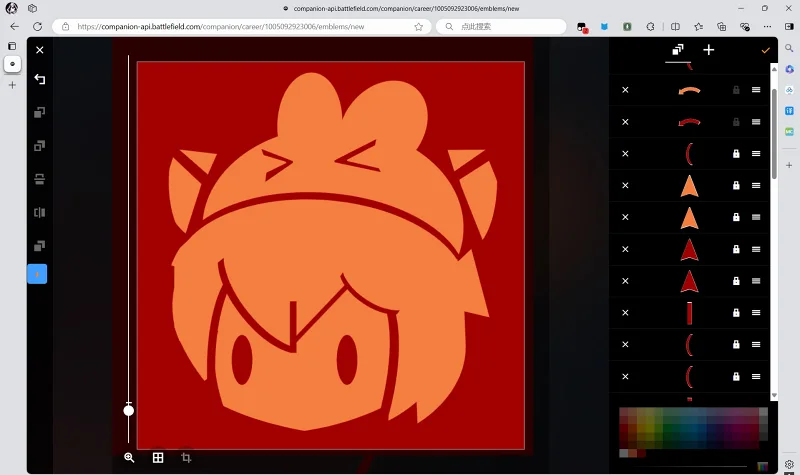Open the rainbow custom color picker icon
The image size is (800, 475).
click(762, 466)
